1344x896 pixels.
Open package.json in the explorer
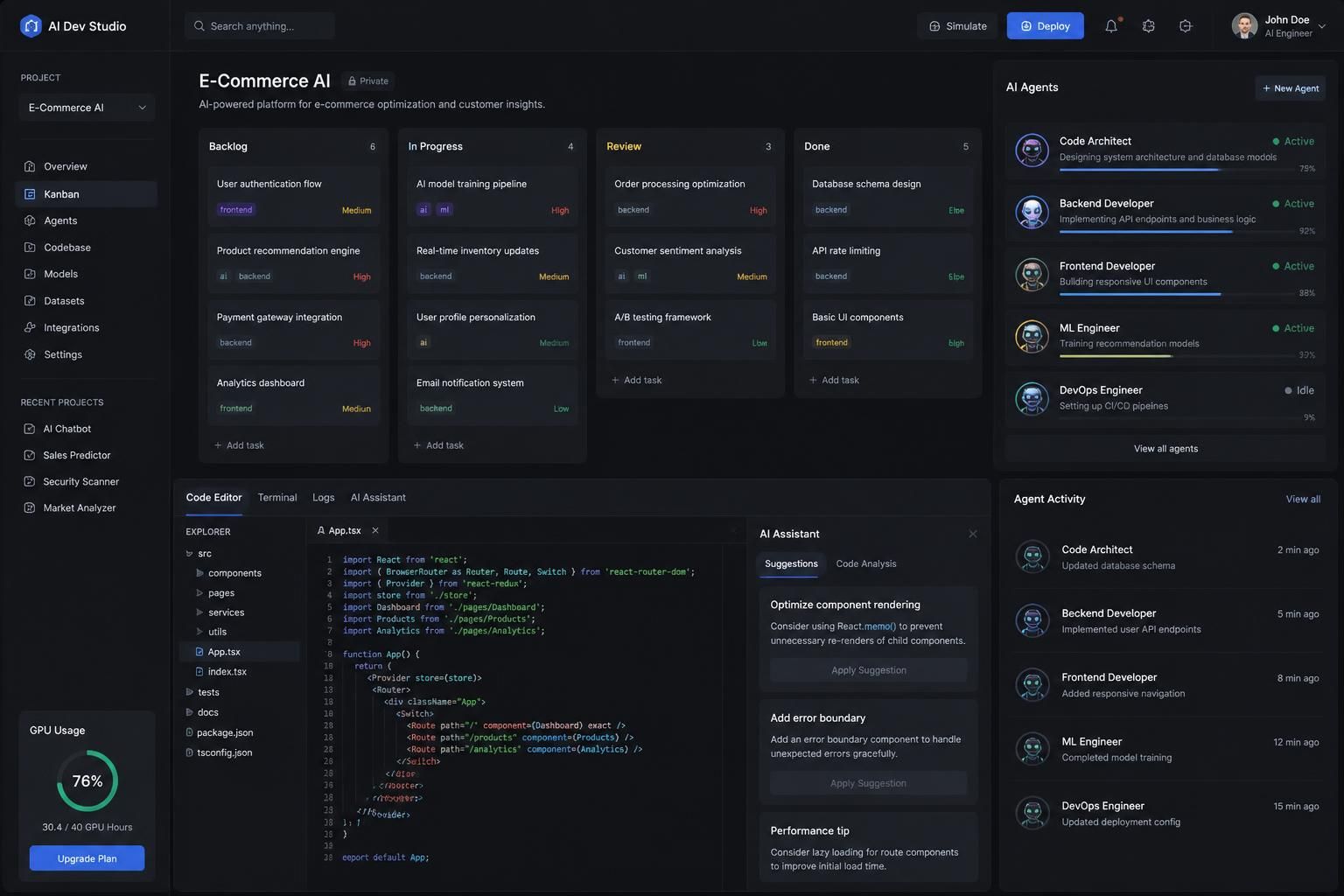pos(220,732)
